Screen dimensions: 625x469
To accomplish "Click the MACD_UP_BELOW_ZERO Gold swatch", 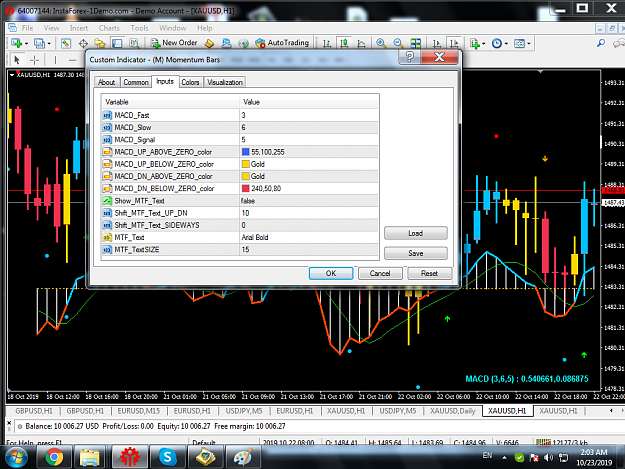I will click(246, 164).
